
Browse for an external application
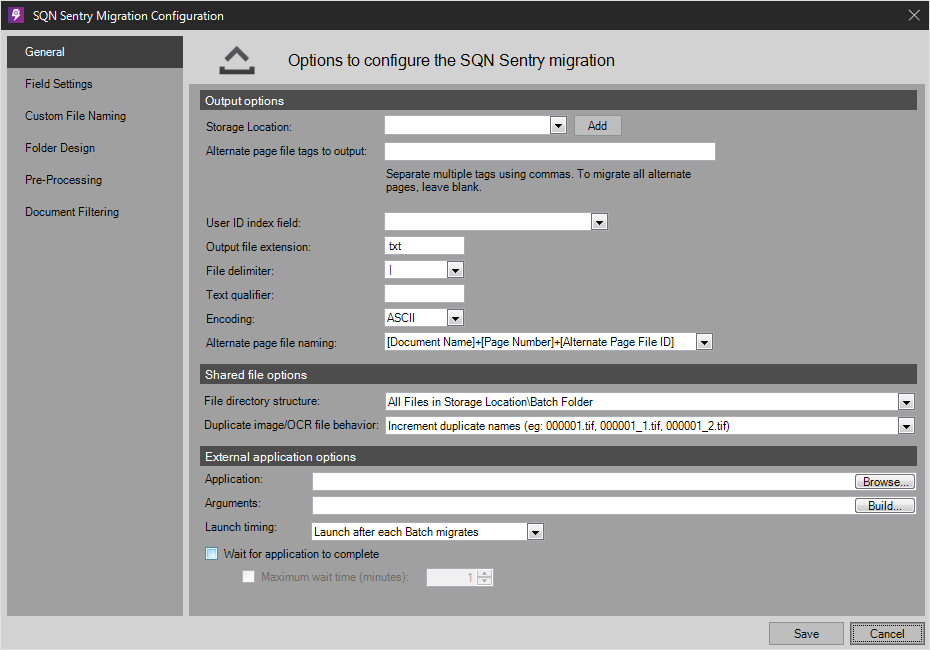coord(885,482)
